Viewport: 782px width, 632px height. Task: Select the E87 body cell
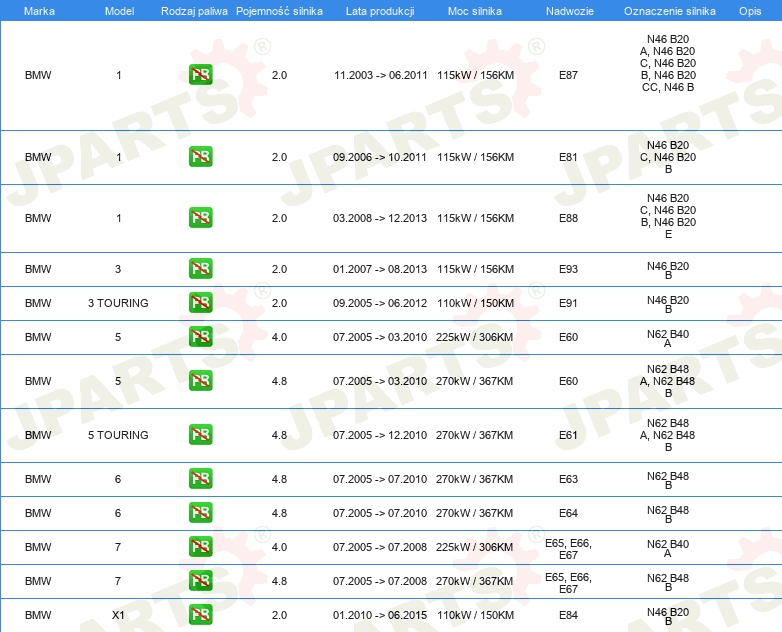tap(568, 75)
